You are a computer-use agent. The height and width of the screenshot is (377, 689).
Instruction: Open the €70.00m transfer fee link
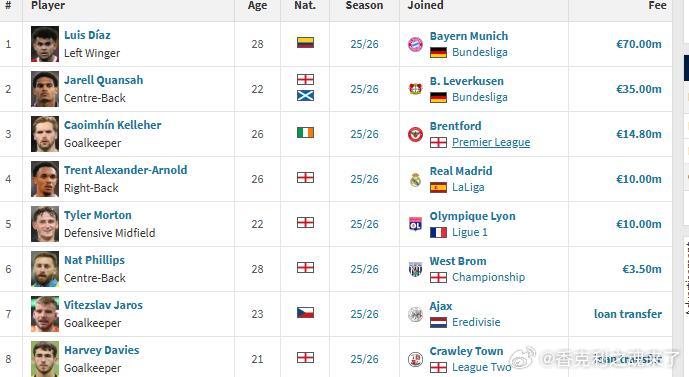[638, 44]
